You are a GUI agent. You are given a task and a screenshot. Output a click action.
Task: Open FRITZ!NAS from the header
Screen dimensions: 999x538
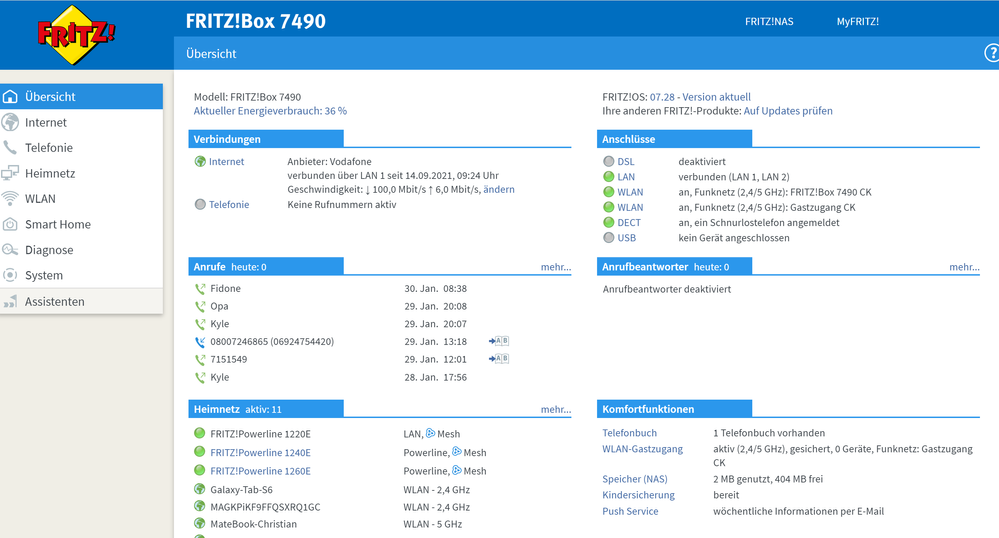tap(769, 21)
